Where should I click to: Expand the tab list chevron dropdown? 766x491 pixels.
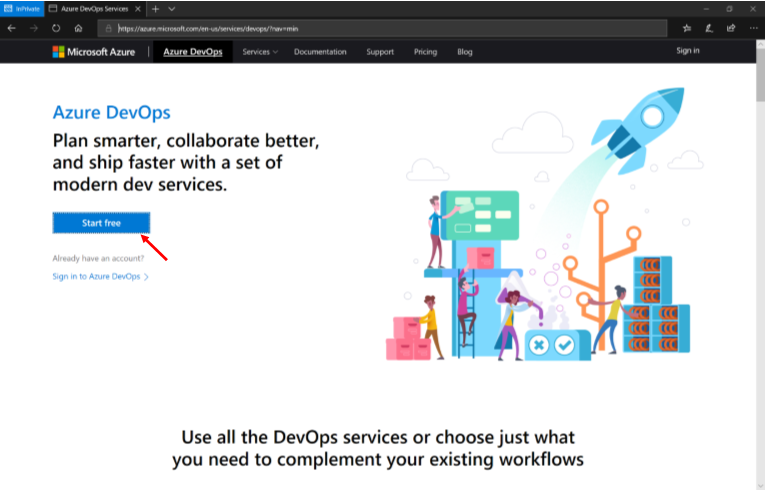pyautogui.click(x=171, y=8)
